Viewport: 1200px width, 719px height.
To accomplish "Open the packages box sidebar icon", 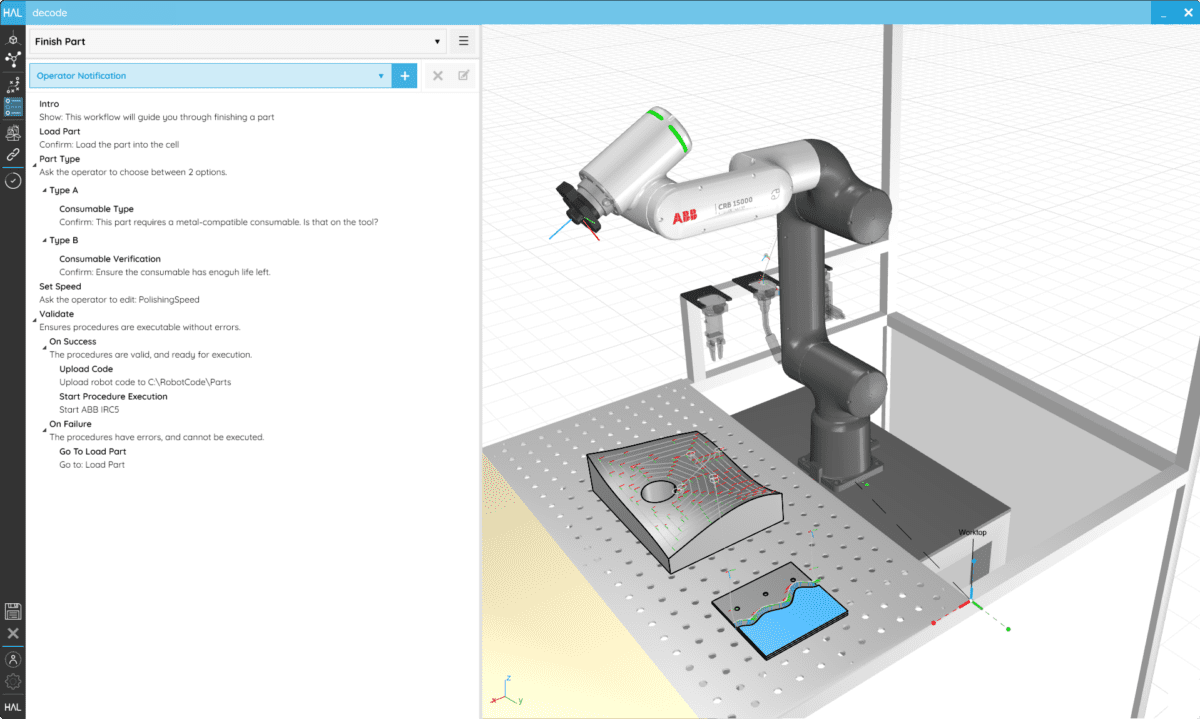I will [13, 132].
